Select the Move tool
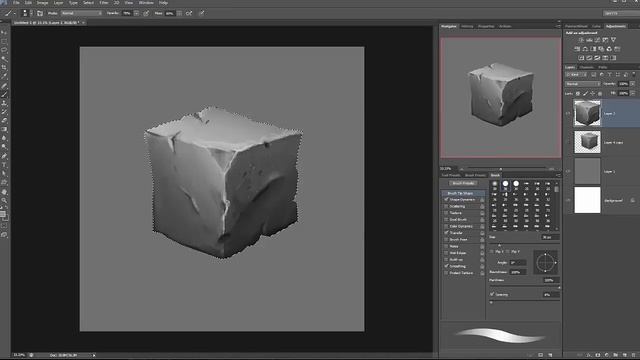640x360 pixels. [x=4, y=32]
